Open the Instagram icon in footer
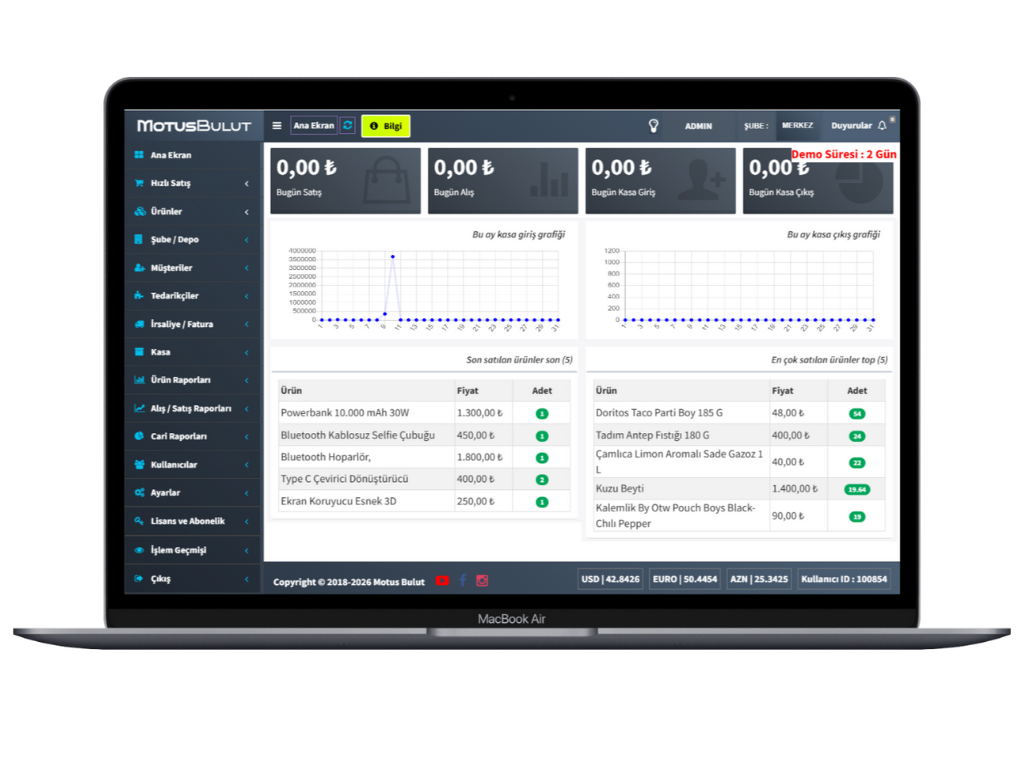1024x768 pixels. point(482,581)
